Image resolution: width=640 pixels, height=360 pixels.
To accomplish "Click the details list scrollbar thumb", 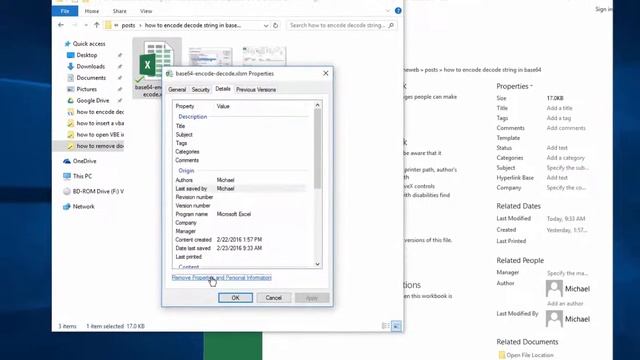I will click(318, 149).
